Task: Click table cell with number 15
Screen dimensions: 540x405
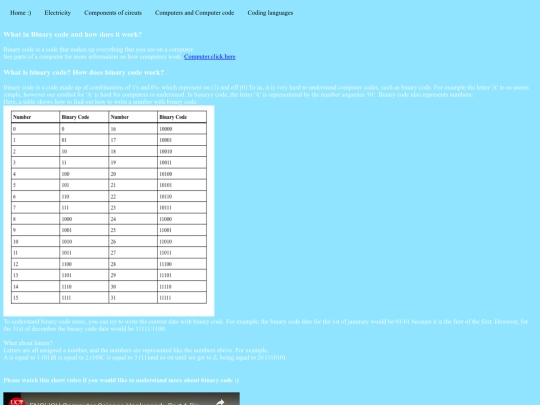Action: pyautogui.click(x=35, y=298)
